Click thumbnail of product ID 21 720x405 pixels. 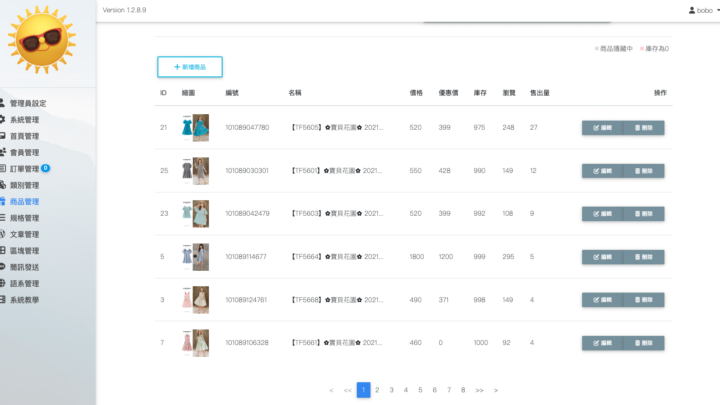point(194,128)
